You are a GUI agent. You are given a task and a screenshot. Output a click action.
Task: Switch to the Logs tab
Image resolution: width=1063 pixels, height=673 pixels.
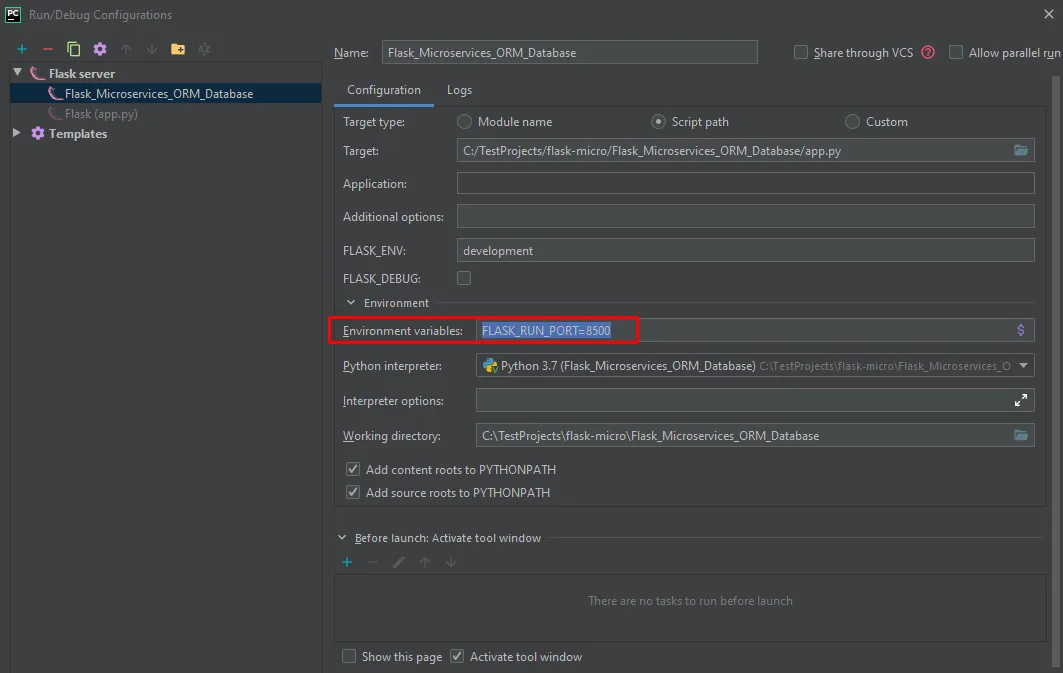click(459, 90)
